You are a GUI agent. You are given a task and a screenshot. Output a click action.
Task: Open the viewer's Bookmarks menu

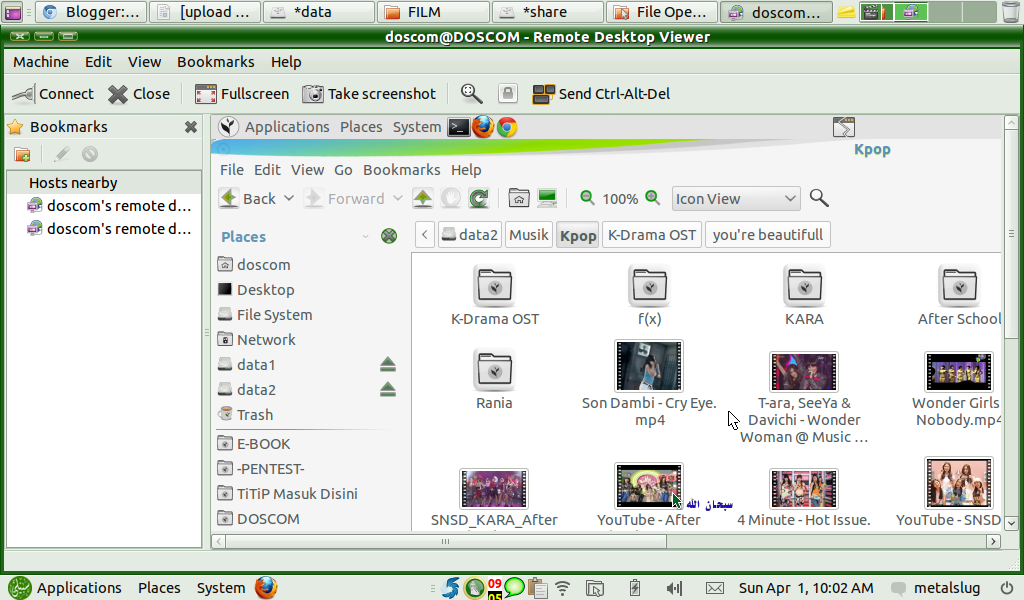pos(216,62)
